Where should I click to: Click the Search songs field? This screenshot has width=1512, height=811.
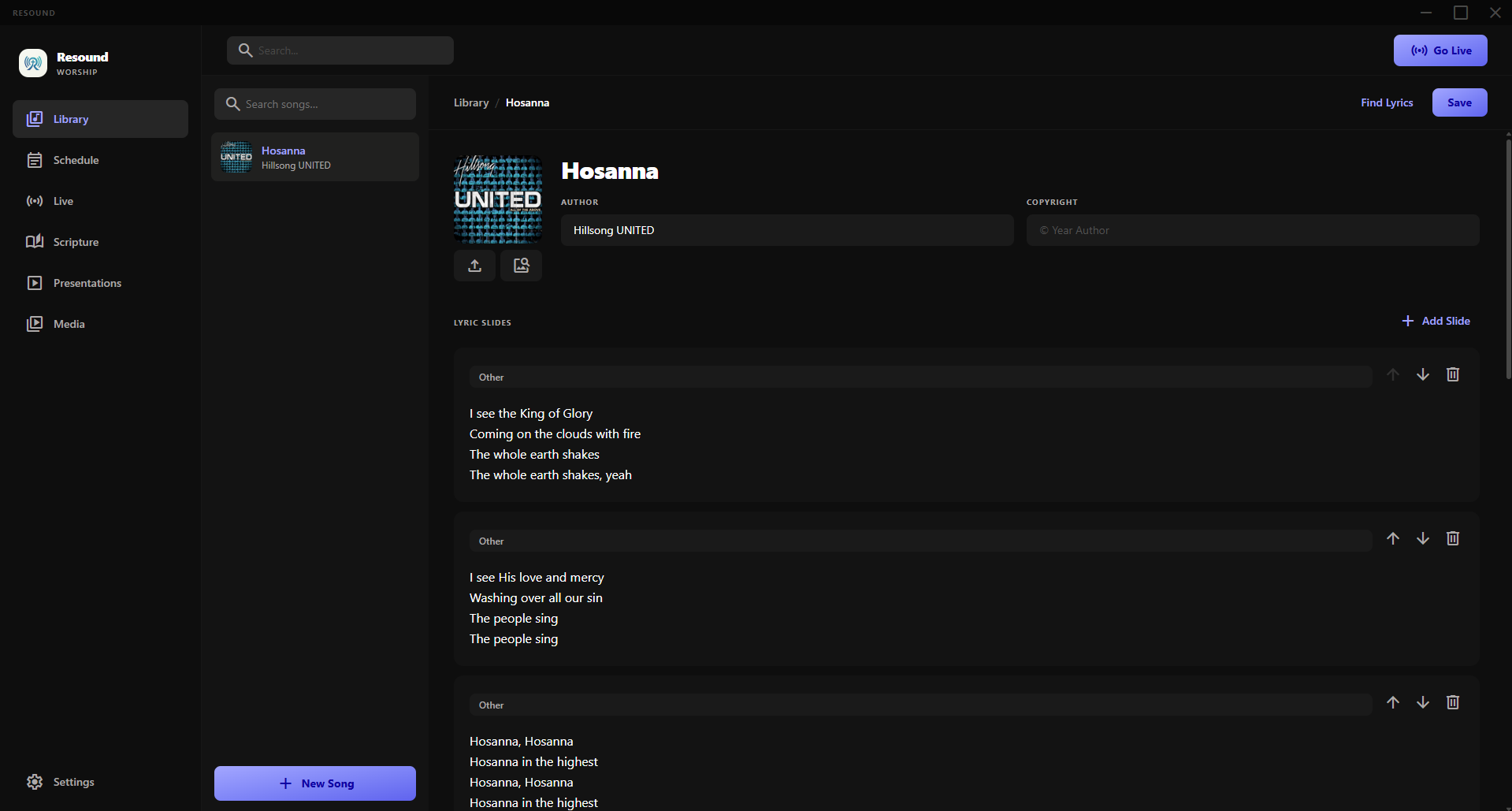pos(315,104)
